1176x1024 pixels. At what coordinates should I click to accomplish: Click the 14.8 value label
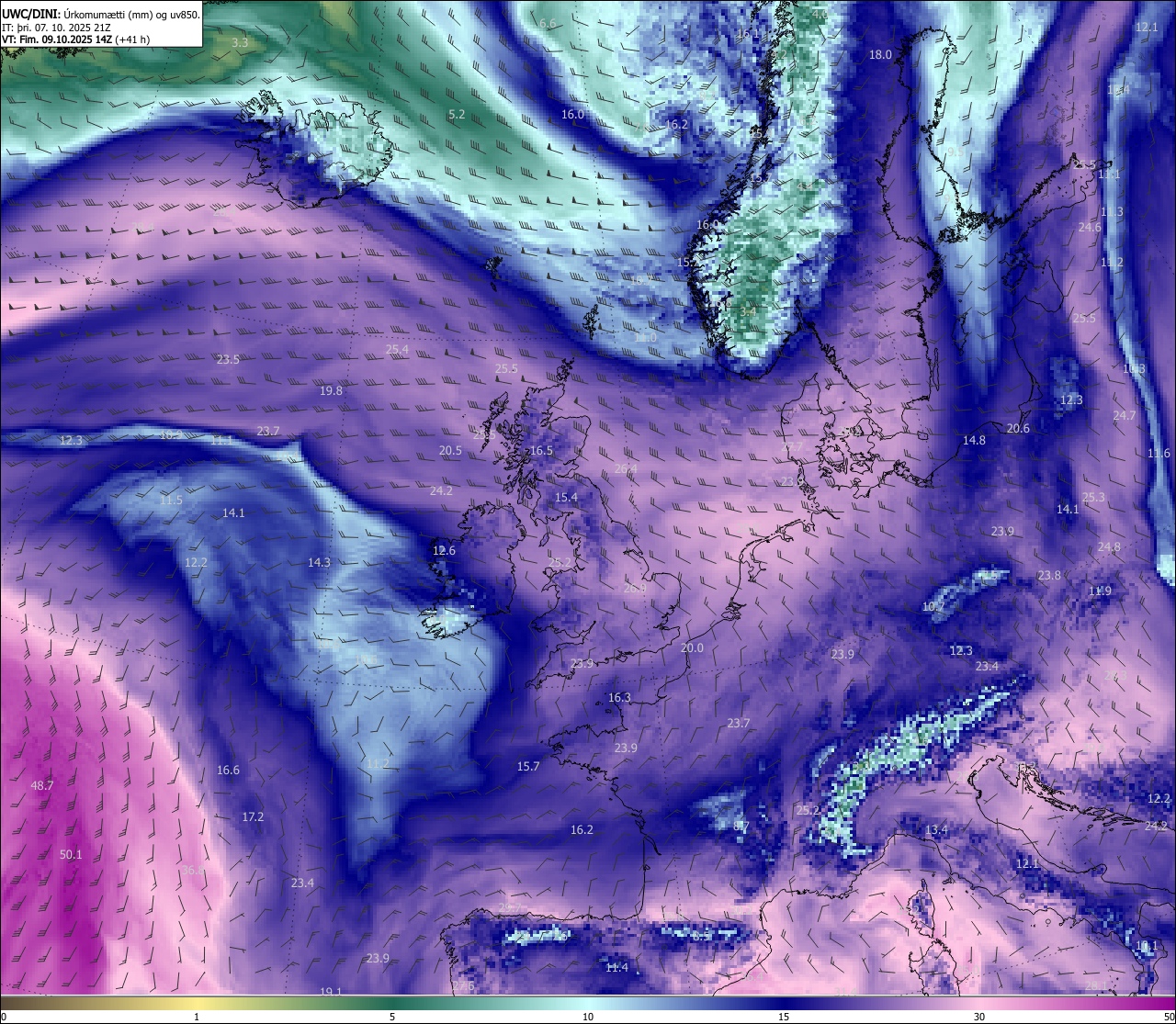(974, 440)
